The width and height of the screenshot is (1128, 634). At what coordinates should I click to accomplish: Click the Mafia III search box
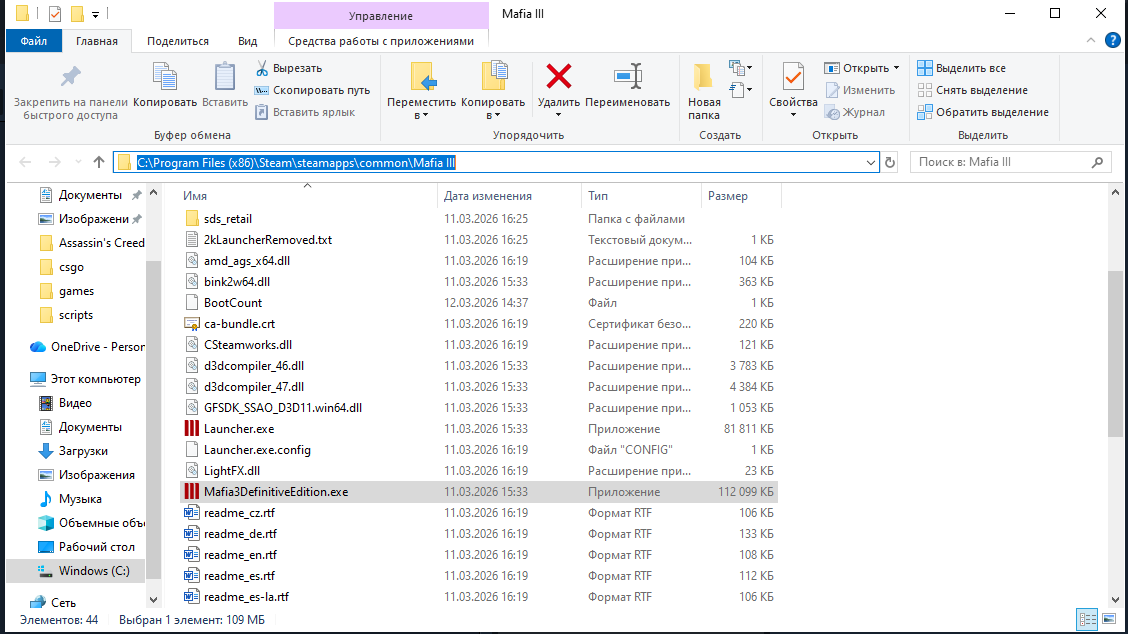(x=1010, y=162)
